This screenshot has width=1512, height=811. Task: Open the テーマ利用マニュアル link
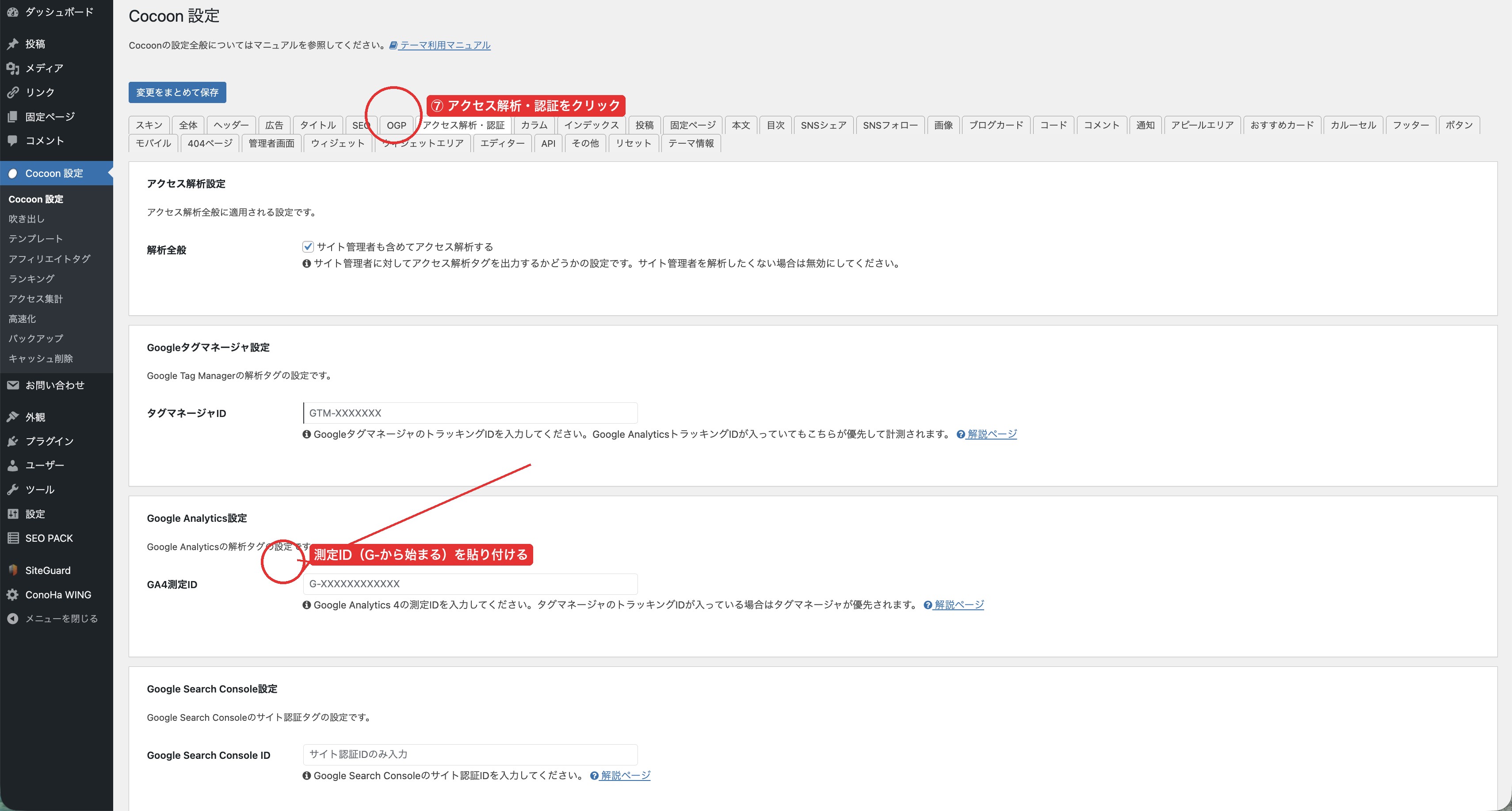coord(445,45)
